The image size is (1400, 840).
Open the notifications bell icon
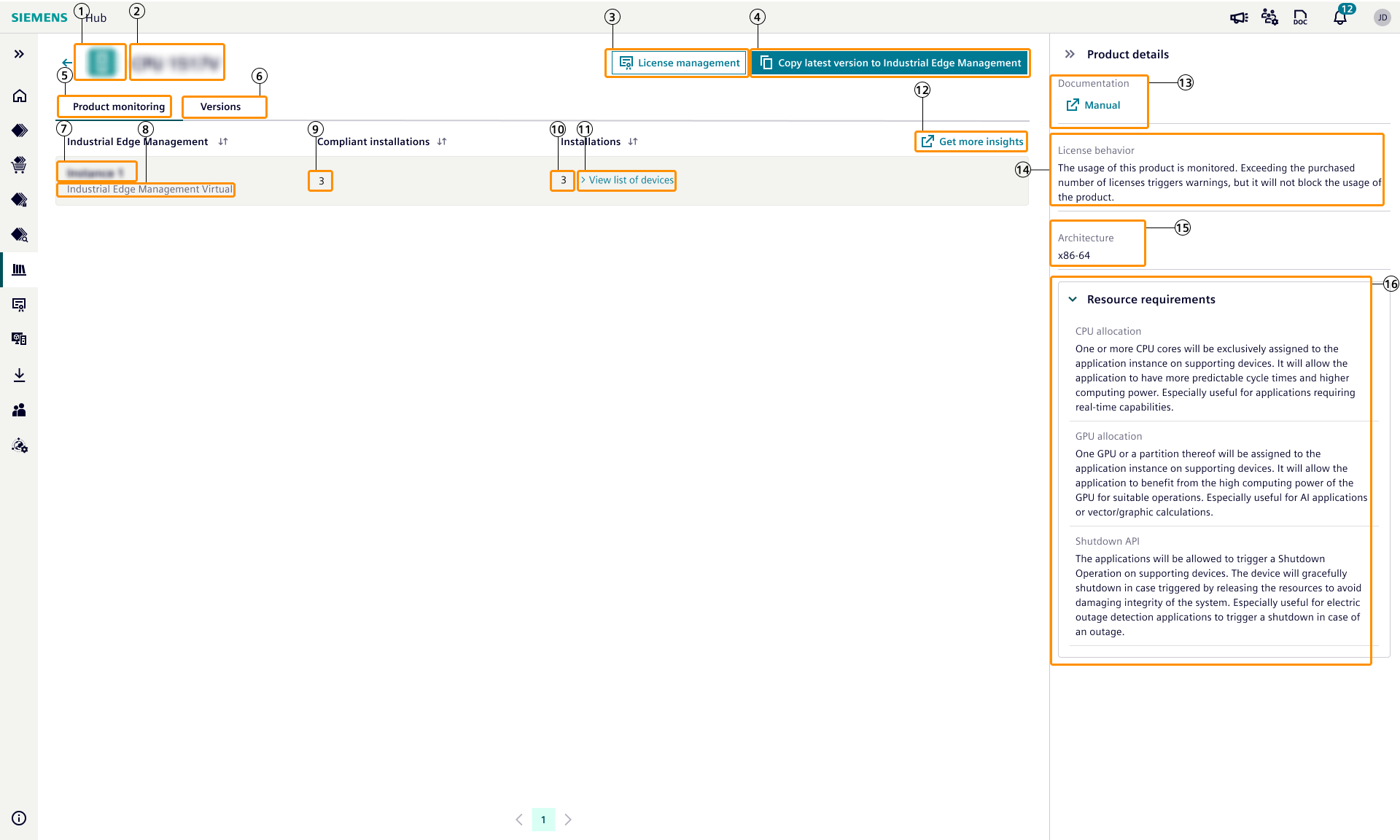(1339, 17)
